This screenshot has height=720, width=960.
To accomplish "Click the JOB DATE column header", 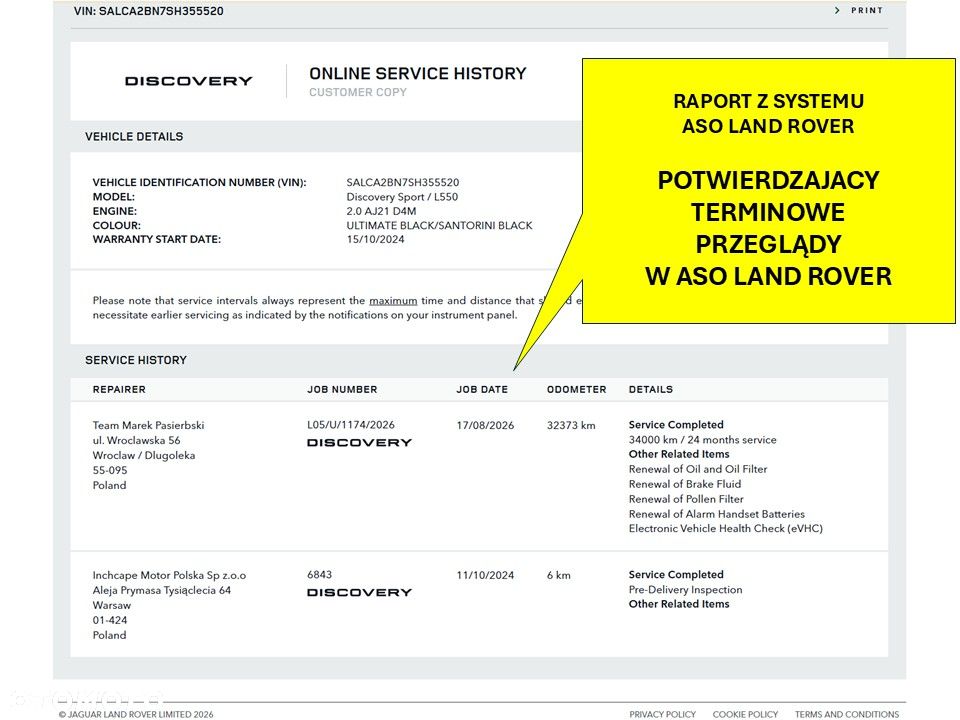I will (482, 389).
